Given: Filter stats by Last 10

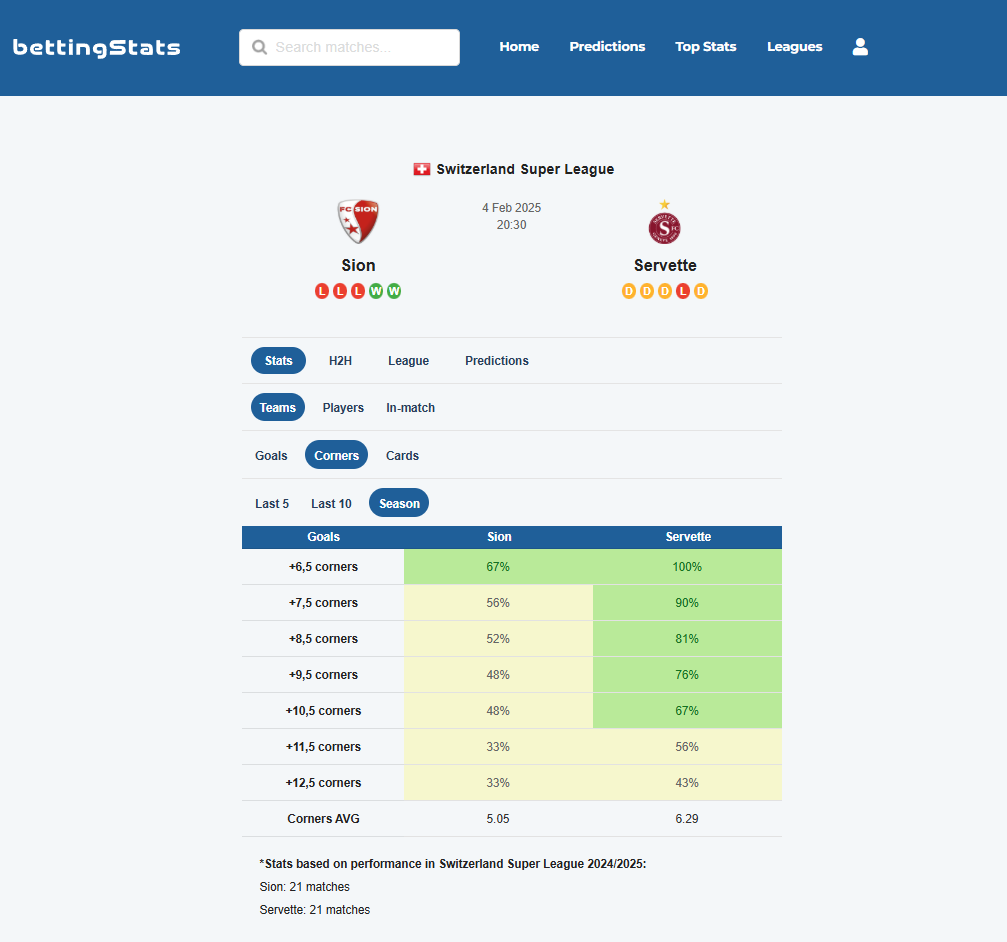Looking at the screenshot, I should click(x=331, y=504).
